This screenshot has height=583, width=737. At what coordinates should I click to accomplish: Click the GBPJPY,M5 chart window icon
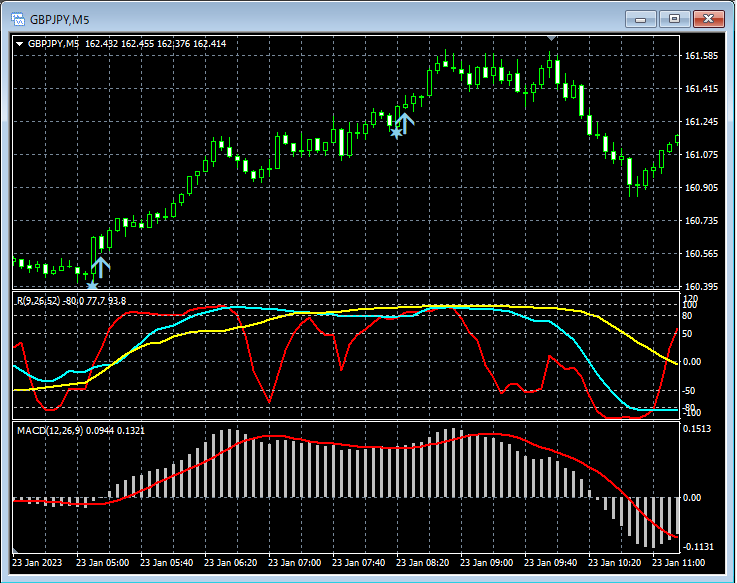pyautogui.click(x=17, y=19)
